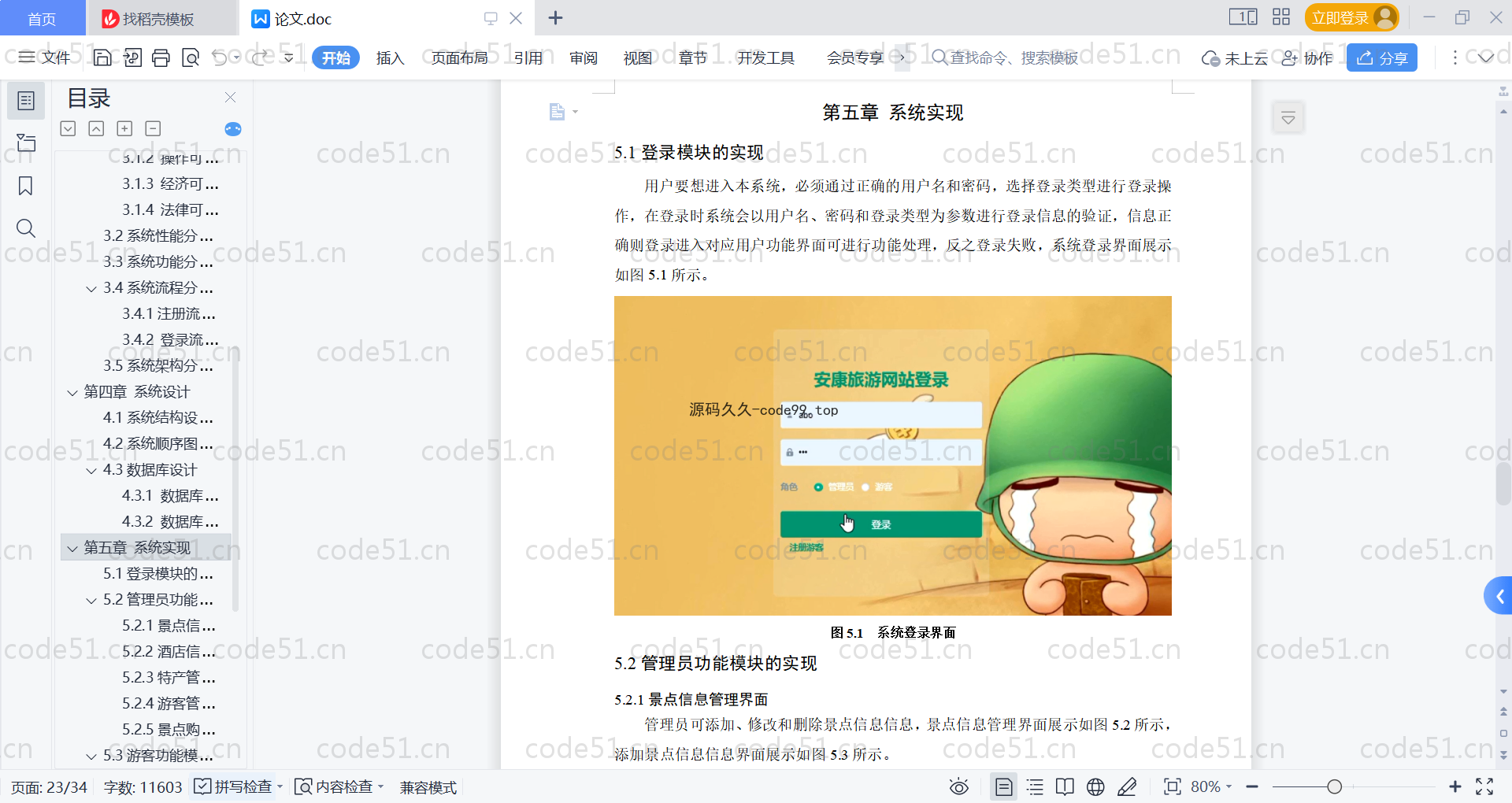
Task: Switch to the 页面布局 ribbon tab
Action: (x=460, y=57)
